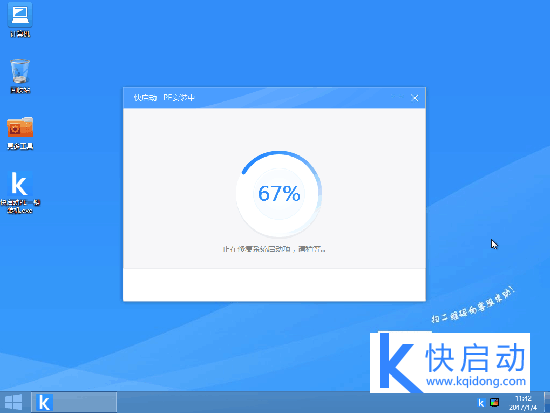Launch the K installer desktop shortcut
550x413 pixels.
tap(20, 192)
